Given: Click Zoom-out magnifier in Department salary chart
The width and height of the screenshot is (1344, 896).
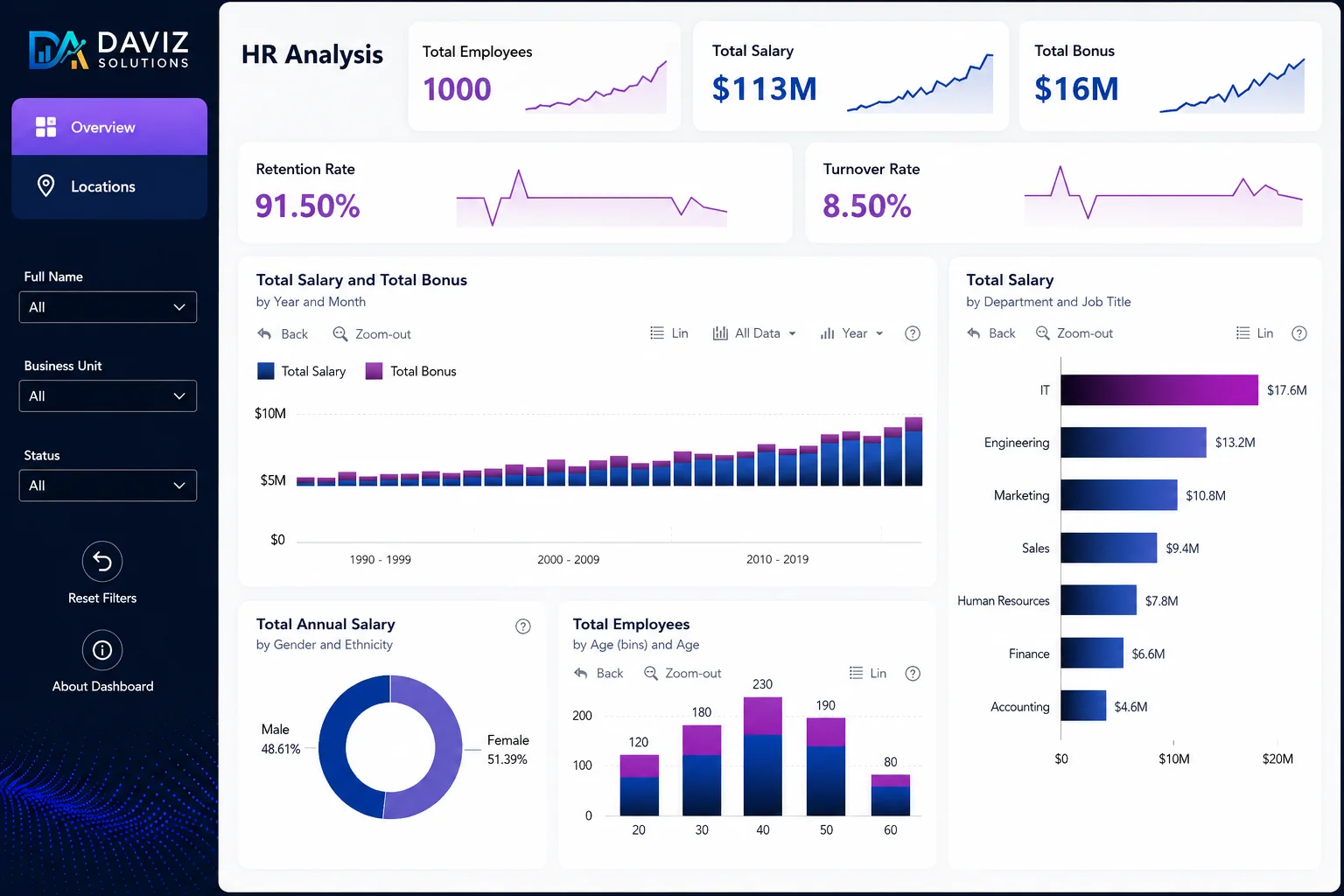Looking at the screenshot, I should point(1042,333).
